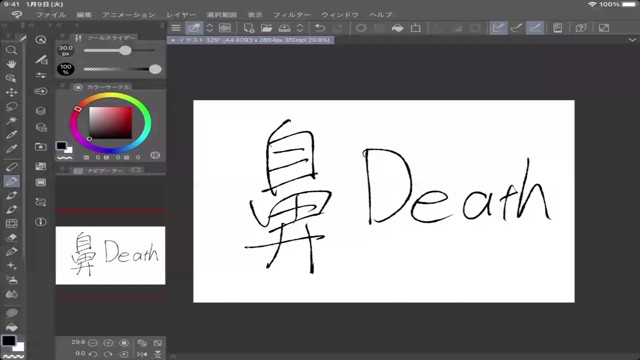Expand the up-down arrows beside save icon
Screen dimensions: 640x360
tap(300, 28)
